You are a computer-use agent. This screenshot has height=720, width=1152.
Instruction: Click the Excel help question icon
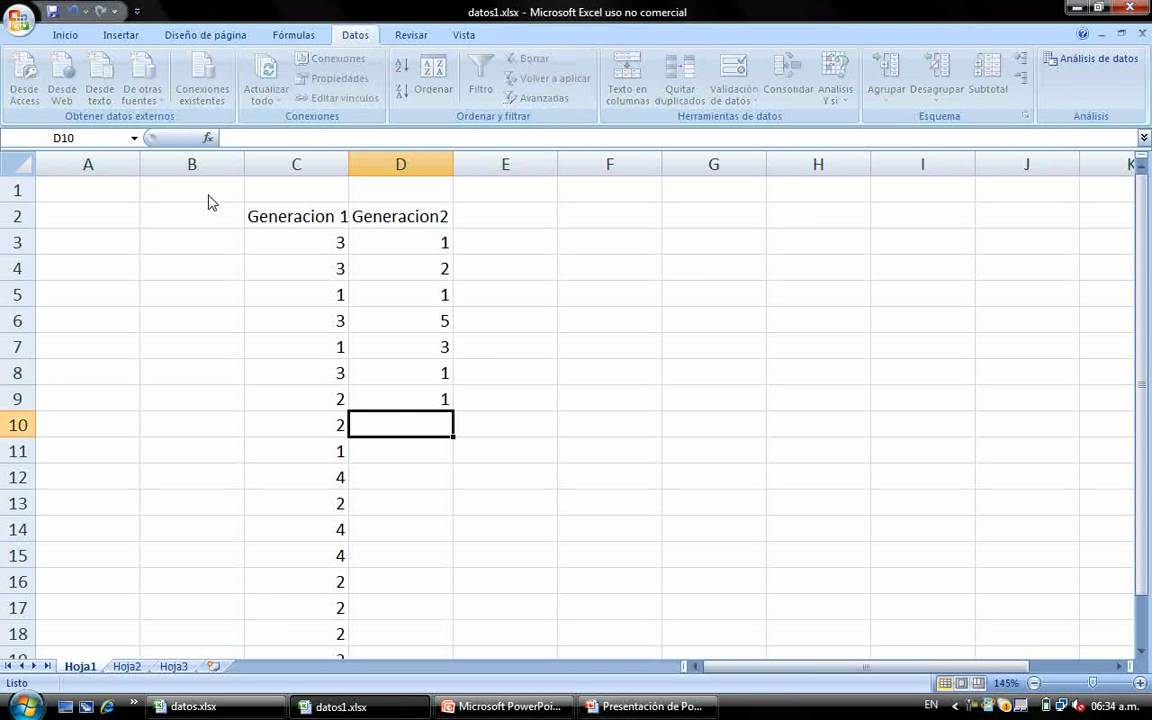pos(1082,34)
